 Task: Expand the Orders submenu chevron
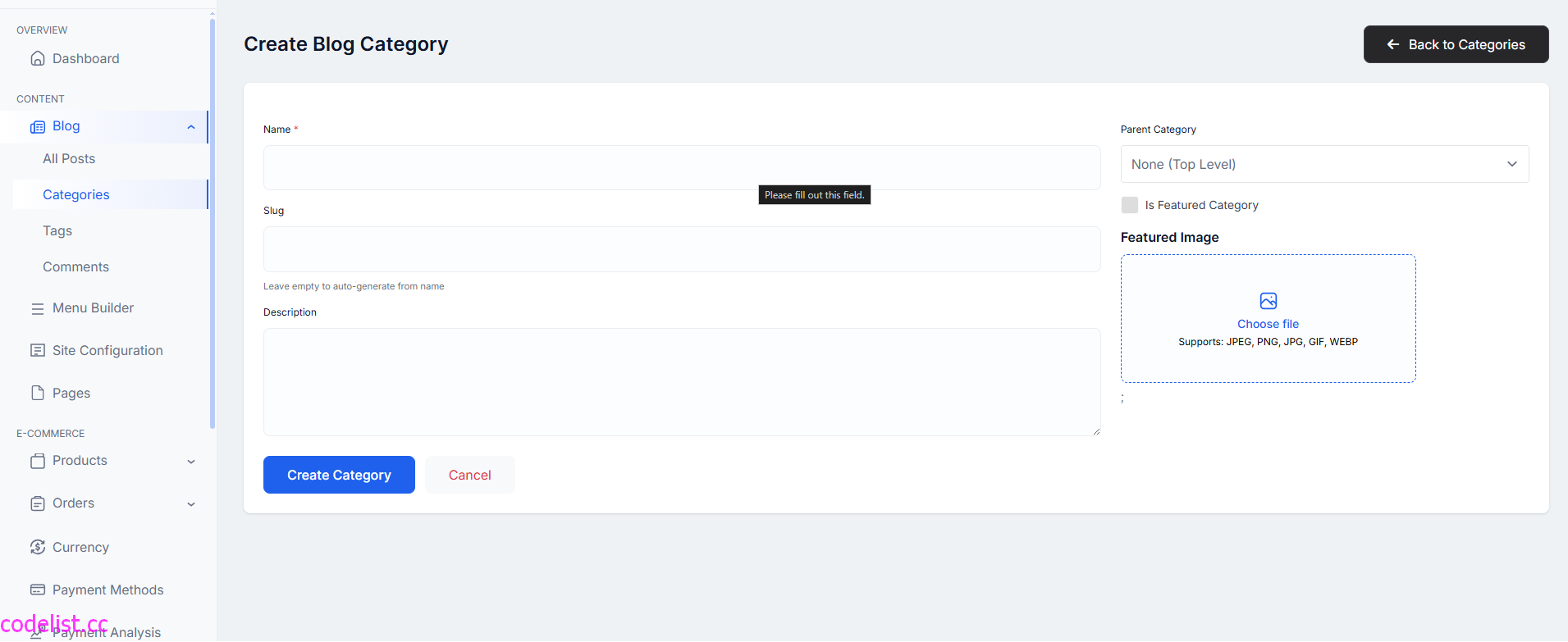191,504
